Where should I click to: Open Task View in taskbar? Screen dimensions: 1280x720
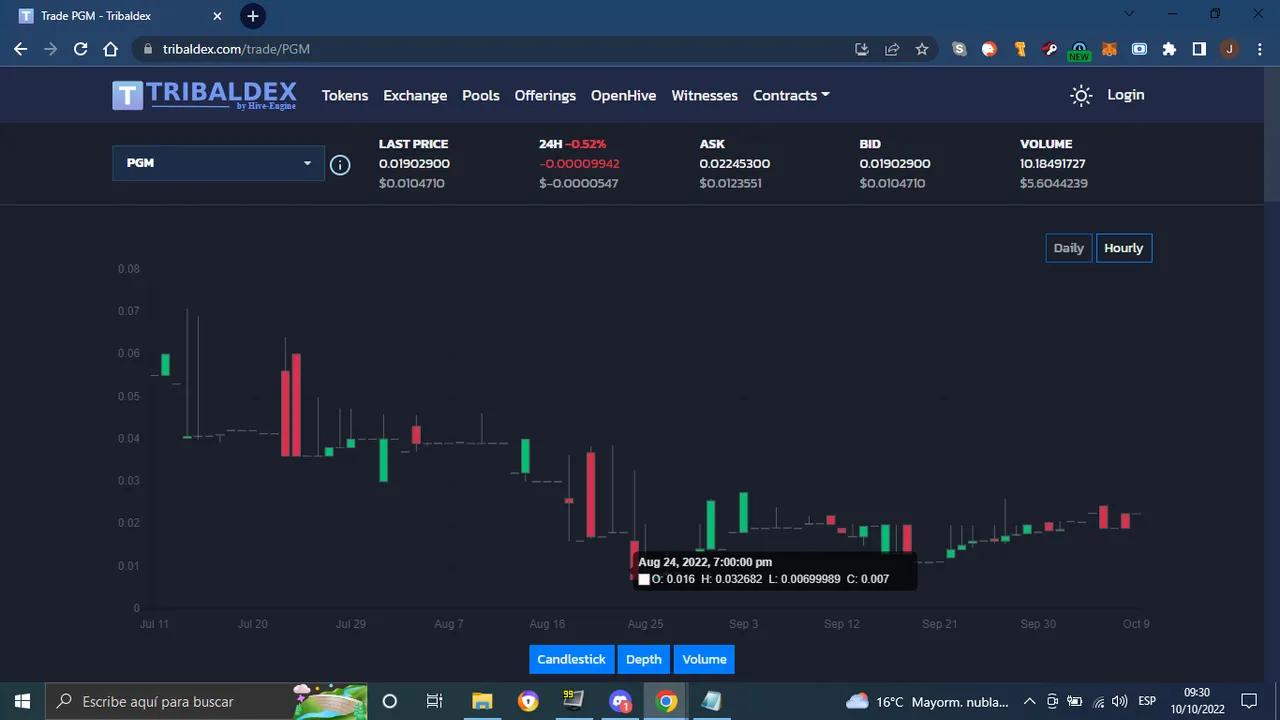pos(434,701)
